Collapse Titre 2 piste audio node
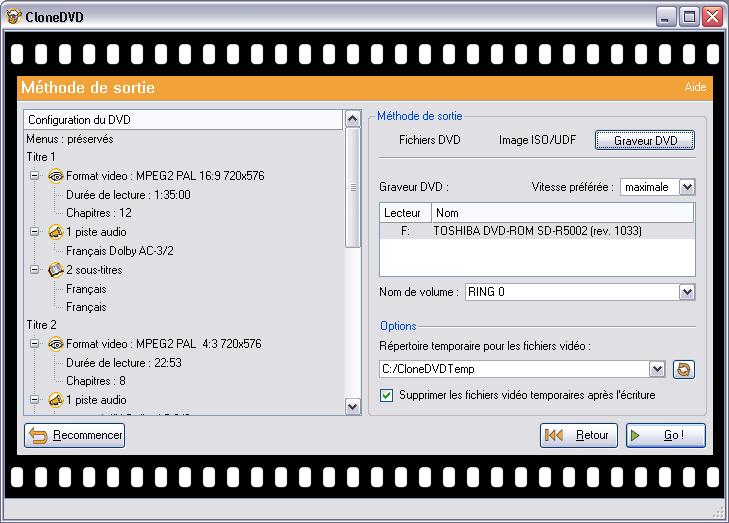 (x=34, y=399)
